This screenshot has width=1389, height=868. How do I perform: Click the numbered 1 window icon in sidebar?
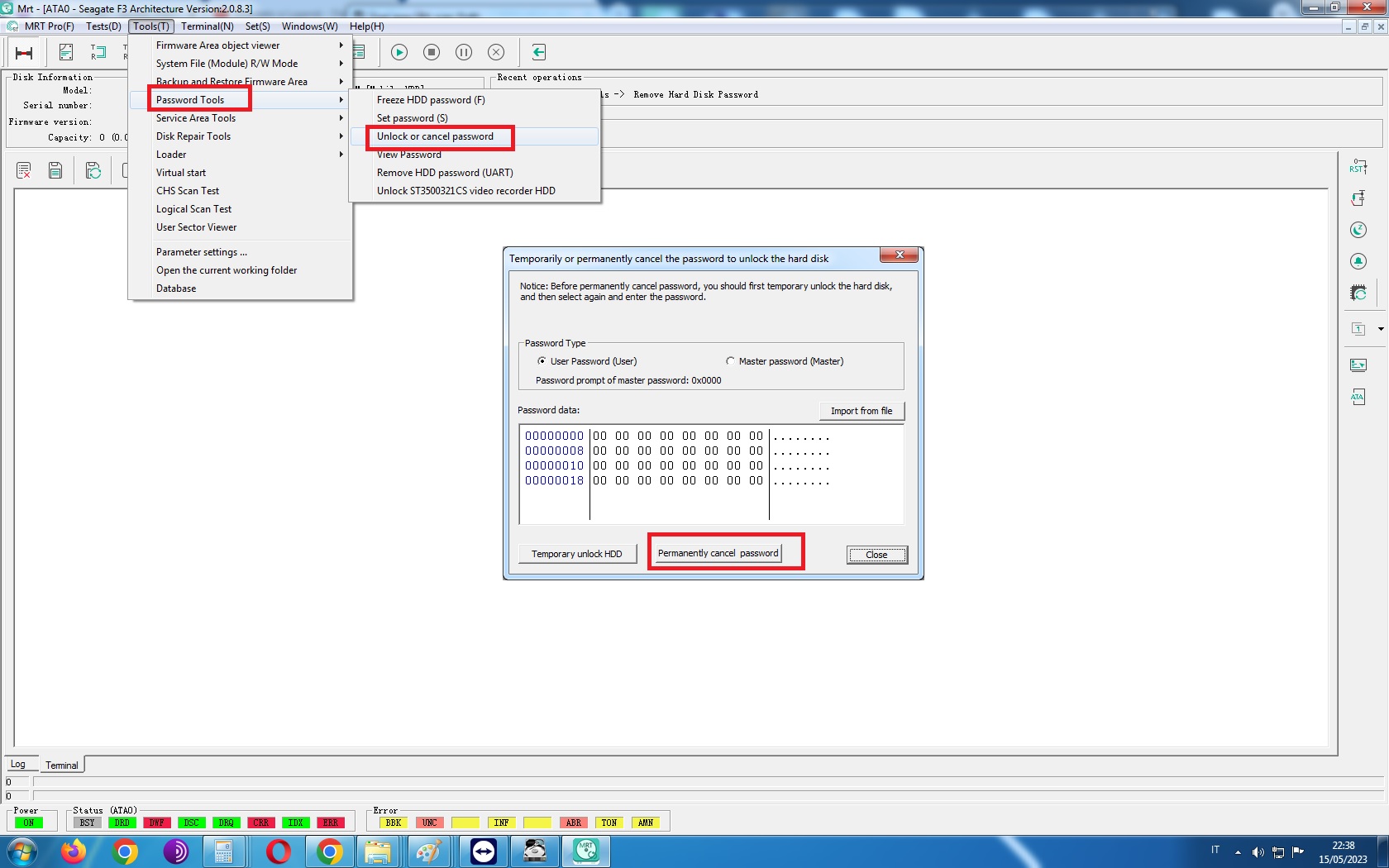pos(1358,329)
